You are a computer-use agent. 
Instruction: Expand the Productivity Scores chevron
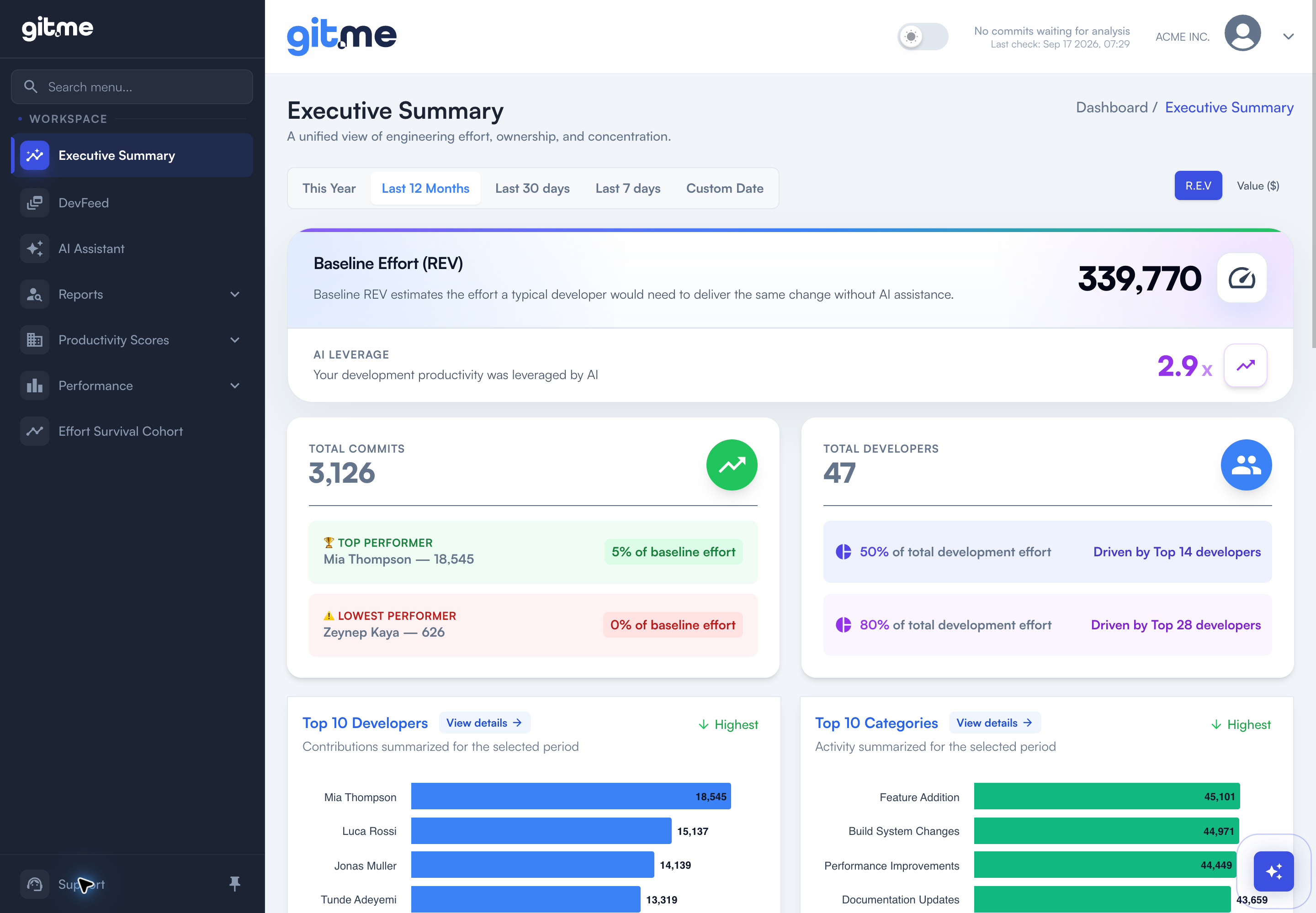pyautogui.click(x=234, y=340)
